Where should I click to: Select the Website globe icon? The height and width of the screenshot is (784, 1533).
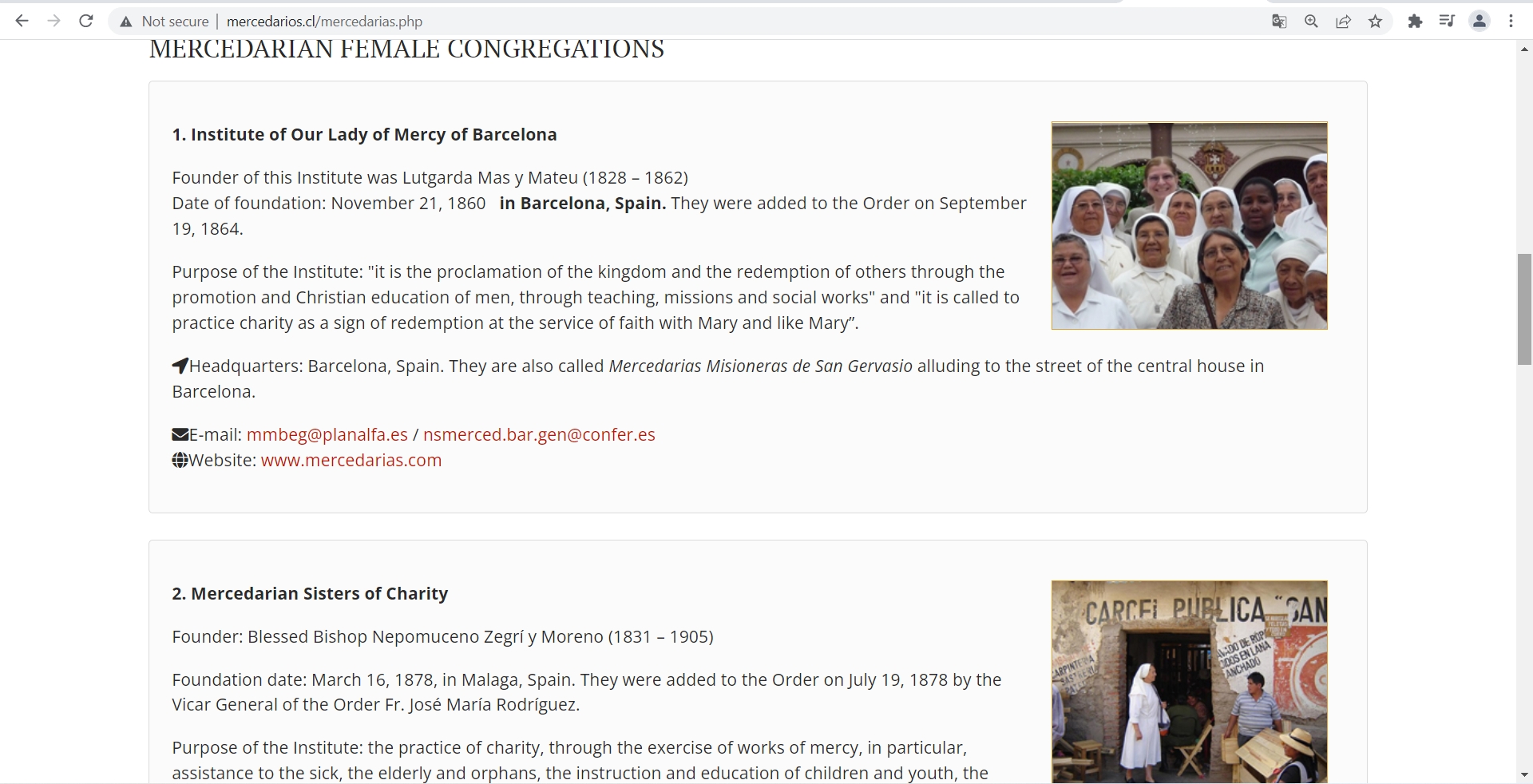[180, 460]
